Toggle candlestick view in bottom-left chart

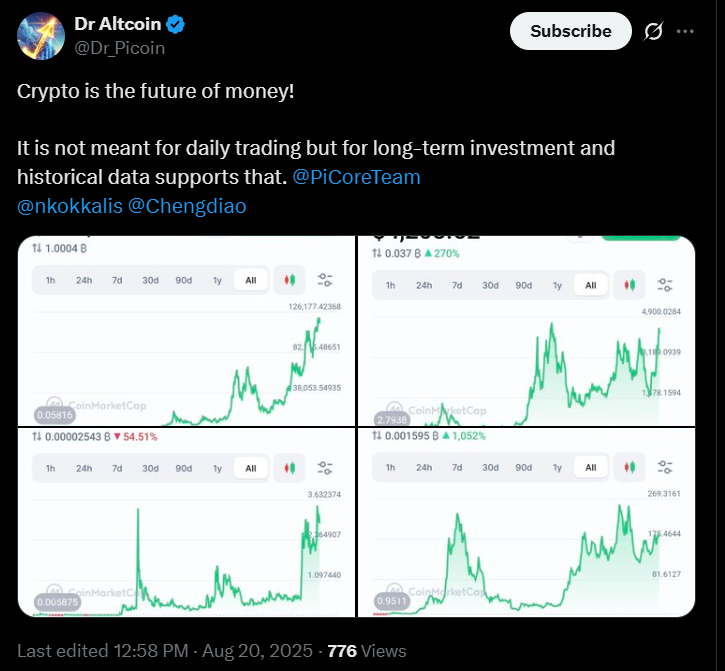click(x=289, y=468)
